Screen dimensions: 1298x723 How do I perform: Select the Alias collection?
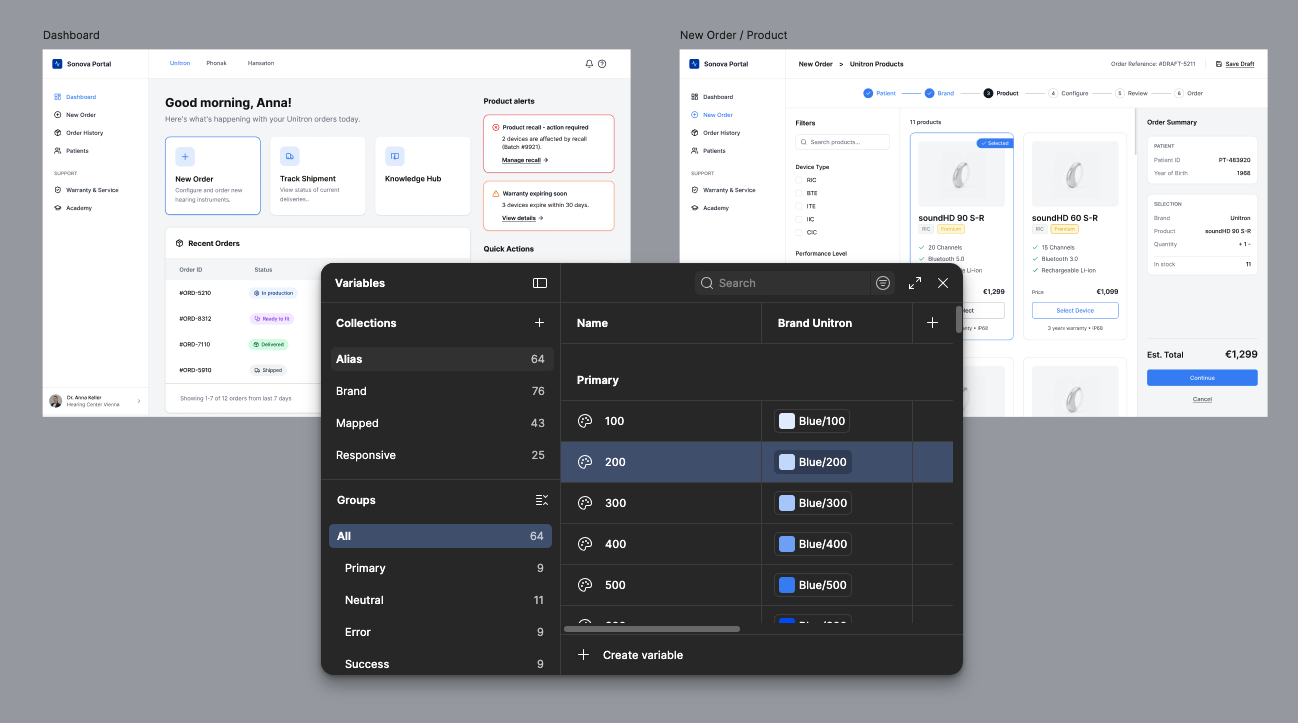pyautogui.click(x=440, y=359)
